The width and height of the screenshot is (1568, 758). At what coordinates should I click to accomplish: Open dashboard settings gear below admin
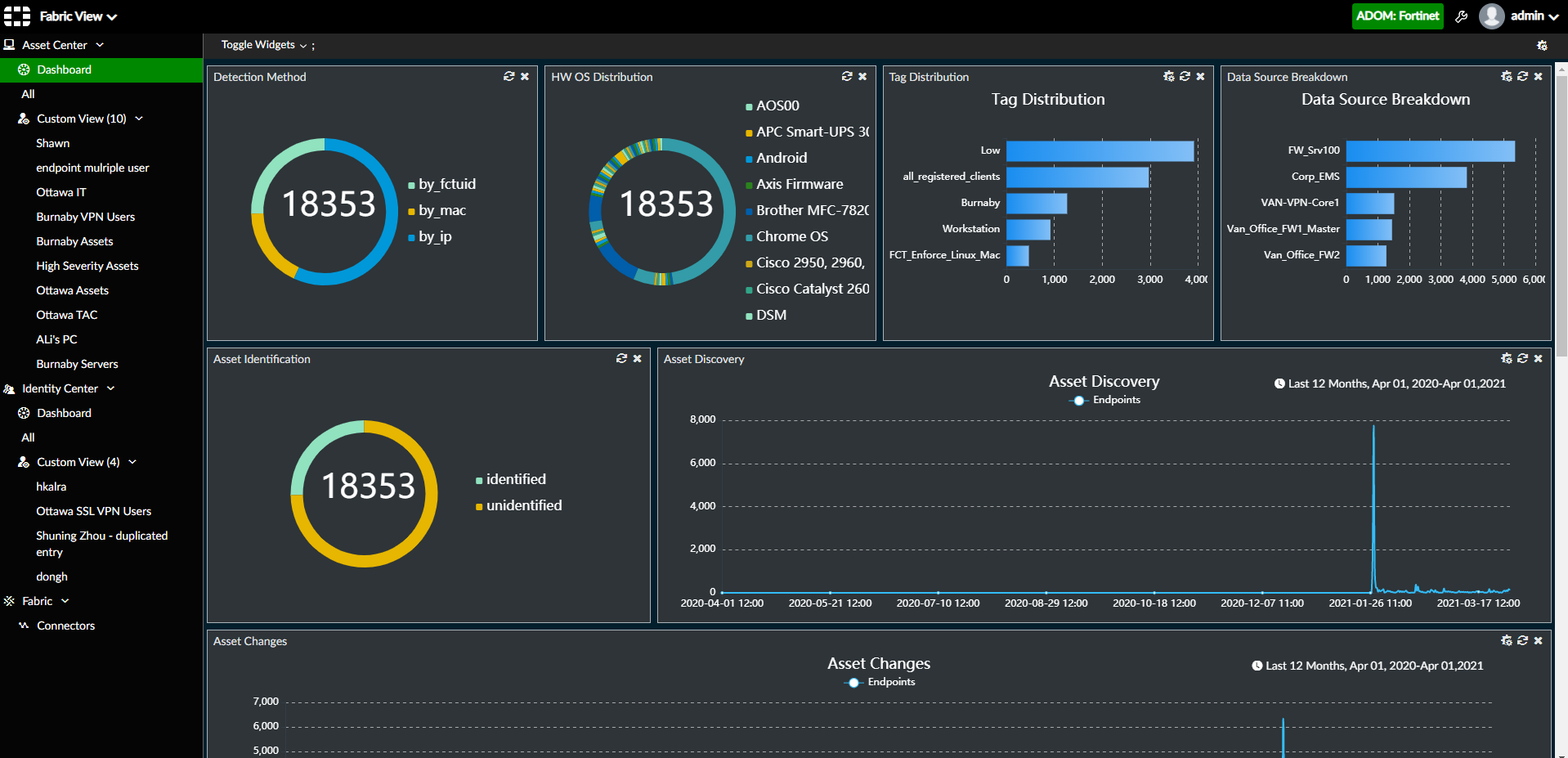1542,46
